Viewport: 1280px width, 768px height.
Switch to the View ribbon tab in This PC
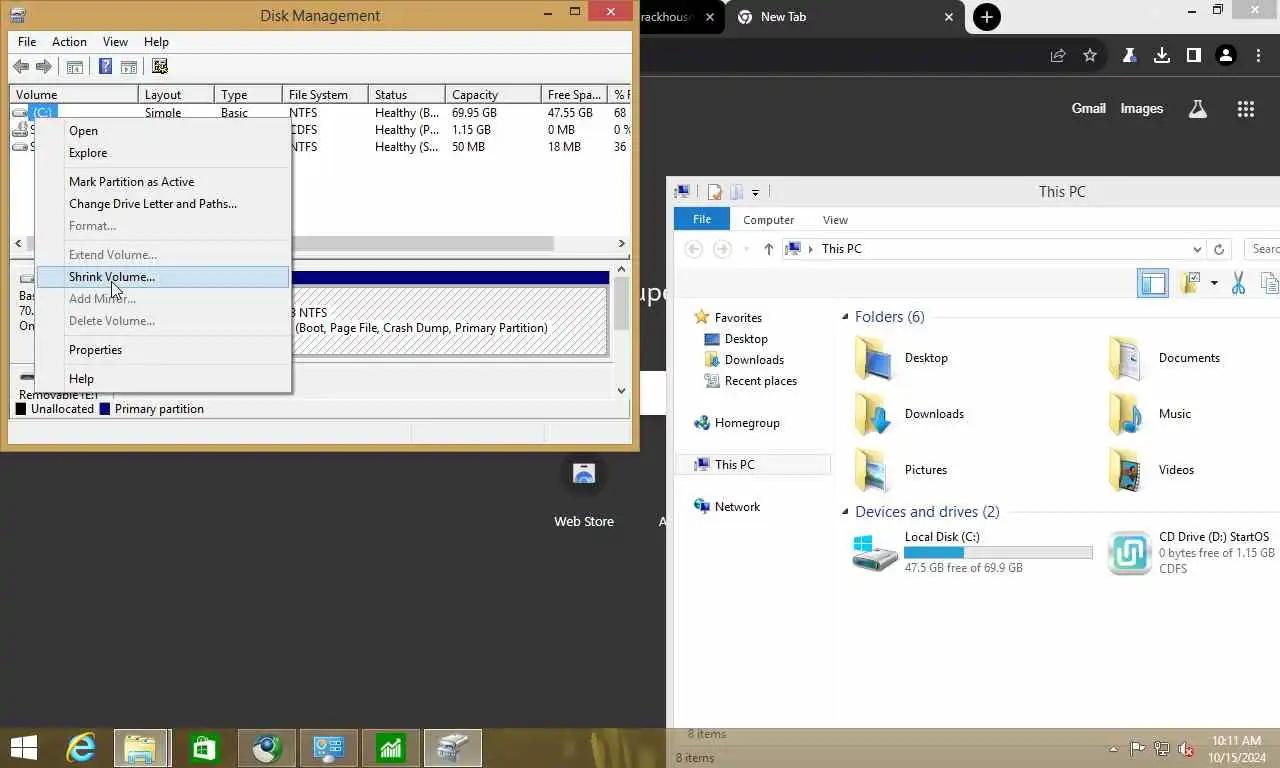[x=835, y=220]
